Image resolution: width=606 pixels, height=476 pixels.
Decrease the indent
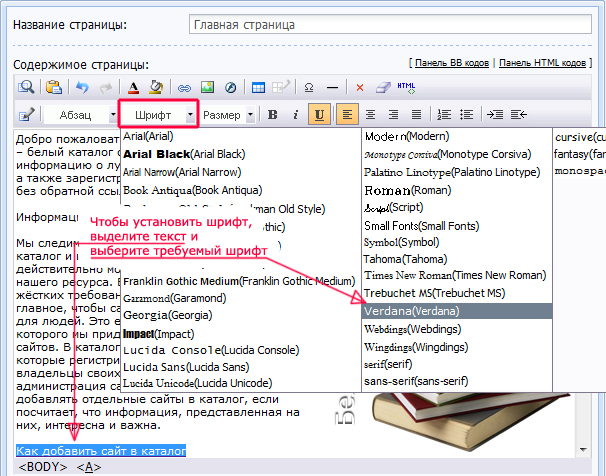coord(519,115)
